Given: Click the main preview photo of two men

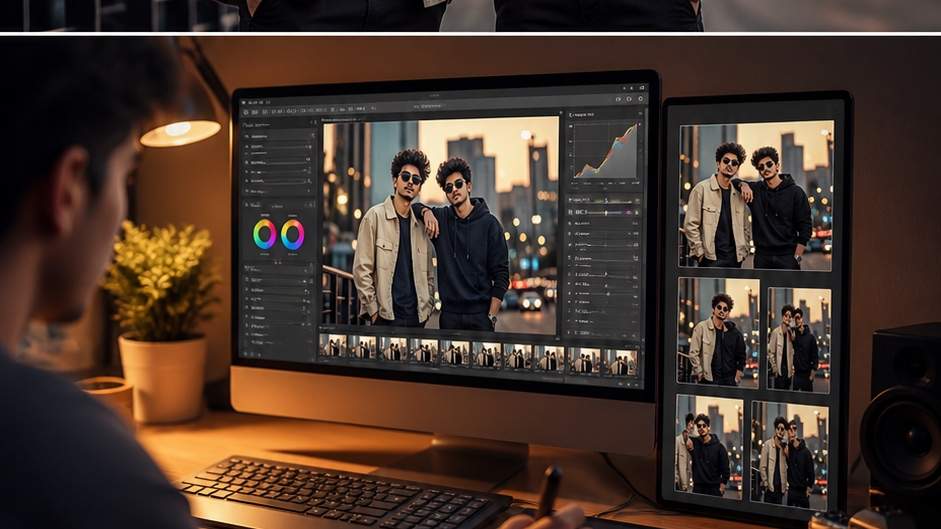Looking at the screenshot, I should click(441, 225).
